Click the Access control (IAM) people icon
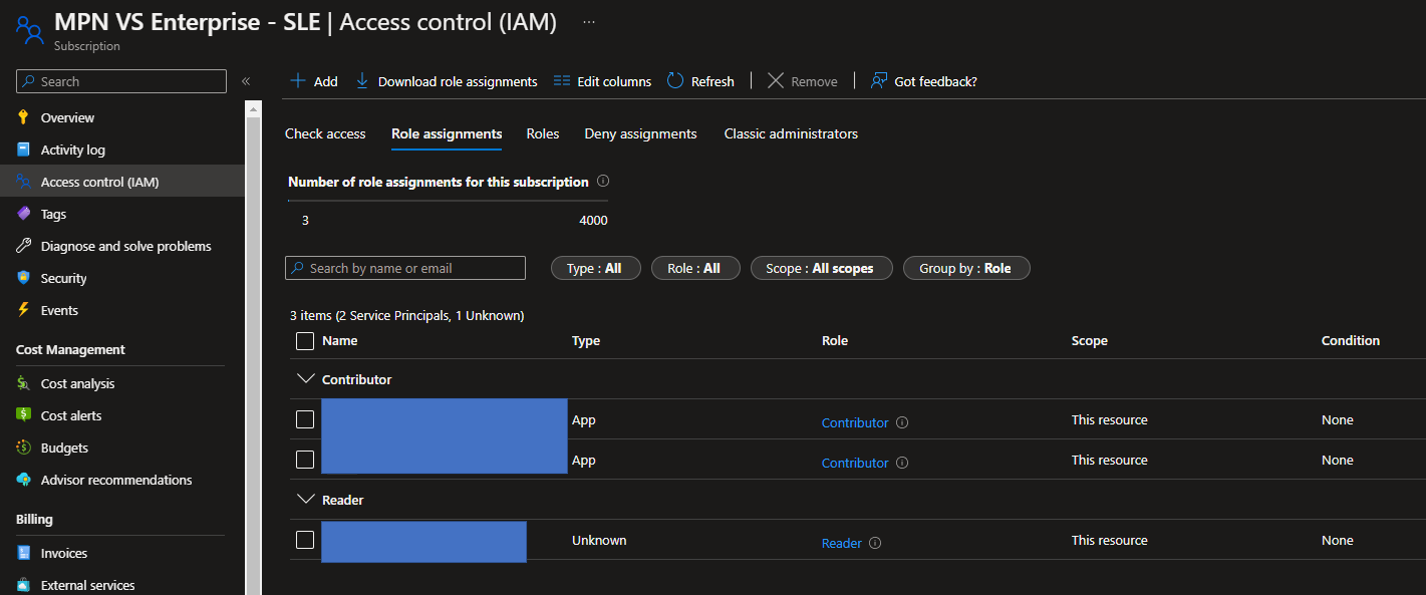The height and width of the screenshot is (595, 1426). (24, 182)
